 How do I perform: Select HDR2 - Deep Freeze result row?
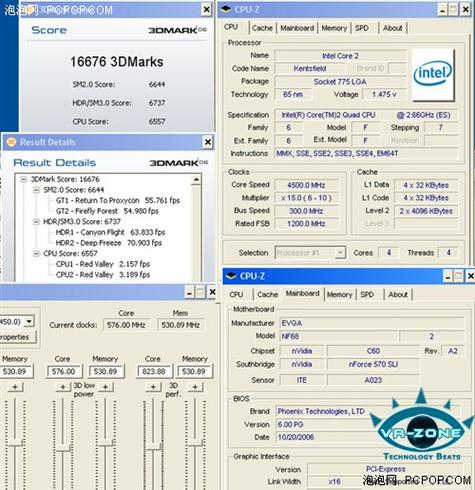tap(109, 243)
